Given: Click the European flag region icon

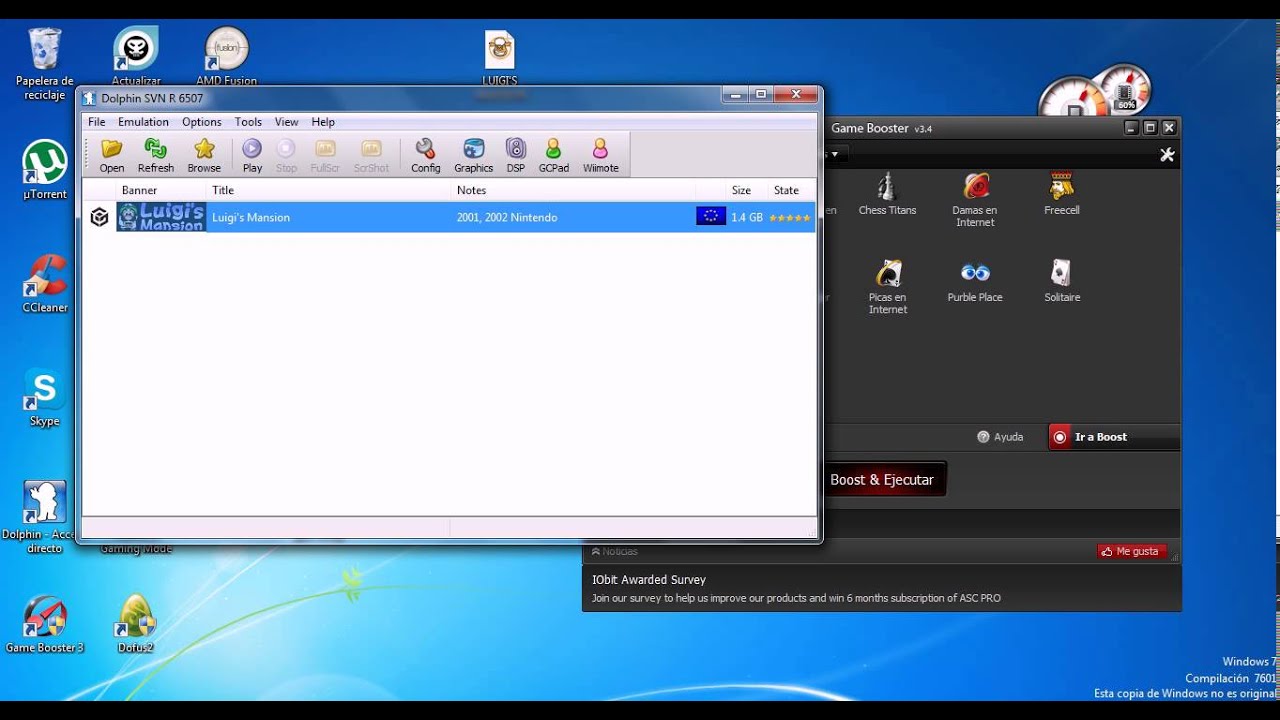Looking at the screenshot, I should 711,216.
